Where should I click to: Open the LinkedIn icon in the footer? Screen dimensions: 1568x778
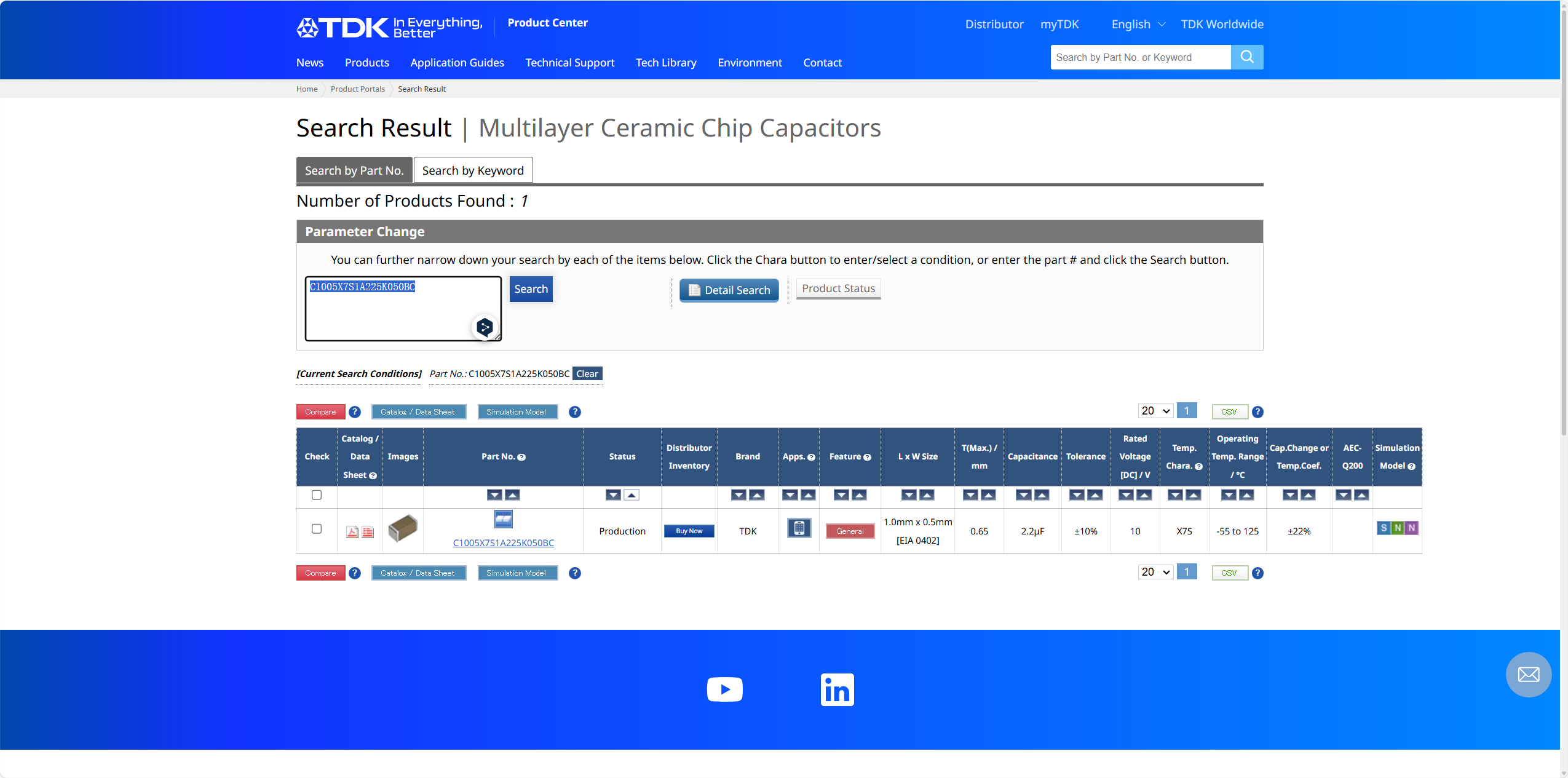pyautogui.click(x=837, y=689)
